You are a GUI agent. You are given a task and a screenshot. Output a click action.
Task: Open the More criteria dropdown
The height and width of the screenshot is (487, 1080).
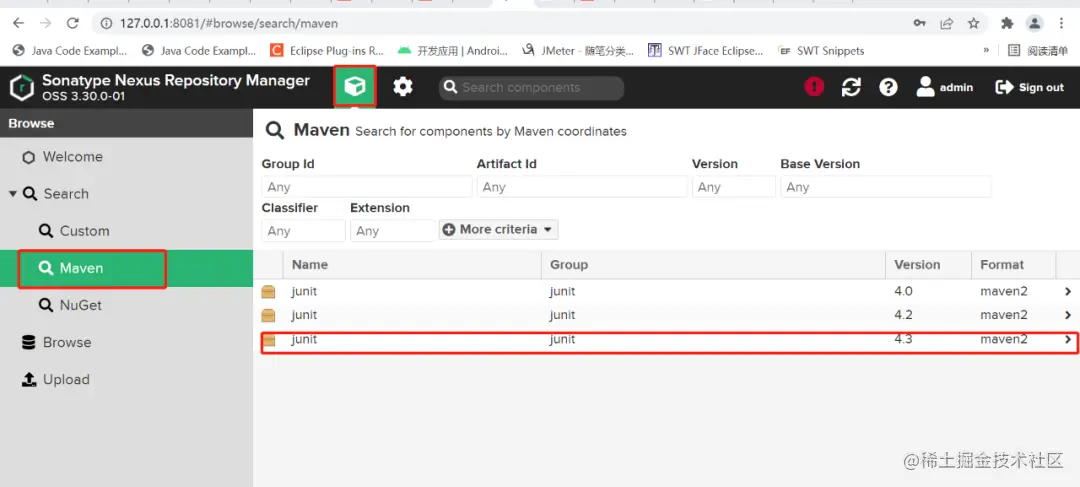pyautogui.click(x=499, y=229)
